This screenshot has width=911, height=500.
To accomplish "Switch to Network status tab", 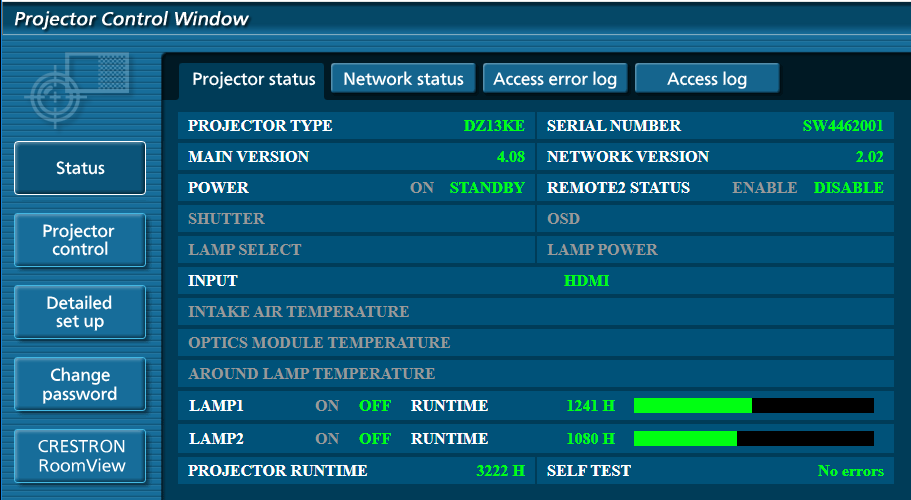I will tap(403, 79).
